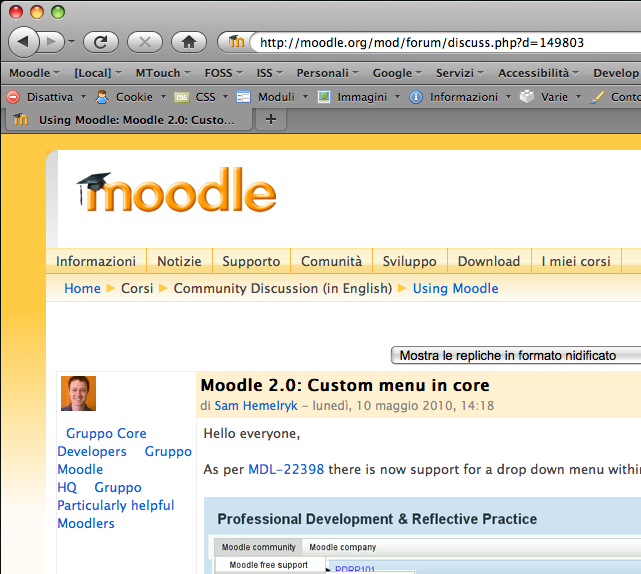
Task: Open the Moodle bookmarks folder
Action: pos(34,73)
